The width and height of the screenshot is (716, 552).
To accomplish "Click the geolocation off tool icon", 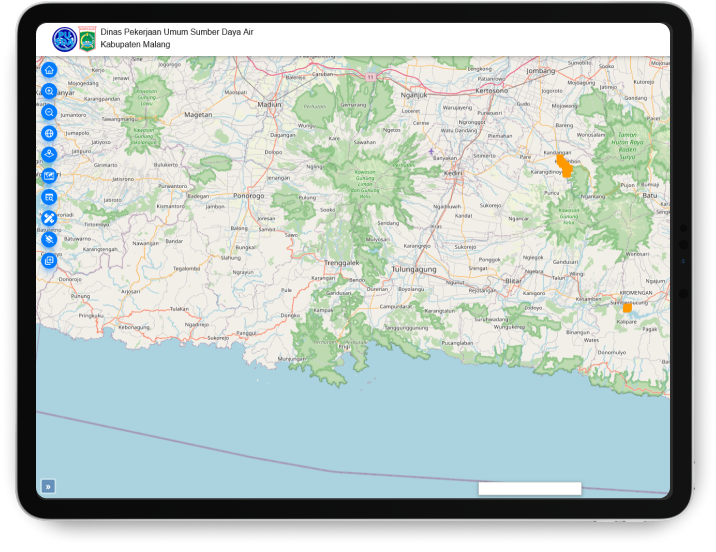I will [49, 239].
